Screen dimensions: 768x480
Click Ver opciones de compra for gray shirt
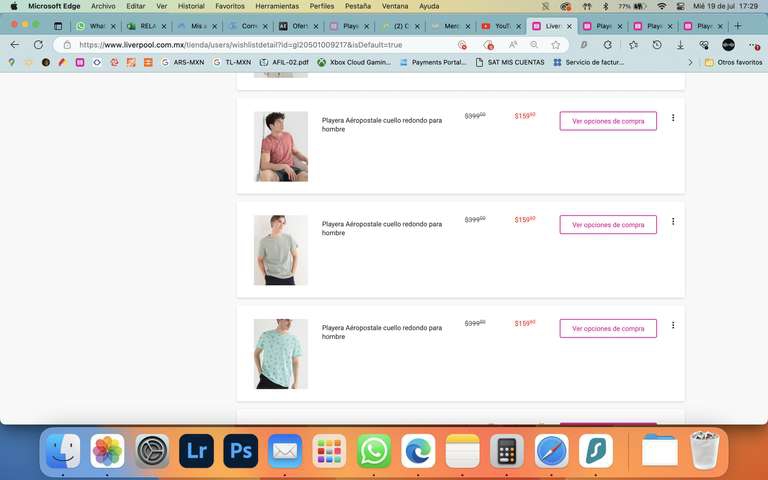[608, 225]
